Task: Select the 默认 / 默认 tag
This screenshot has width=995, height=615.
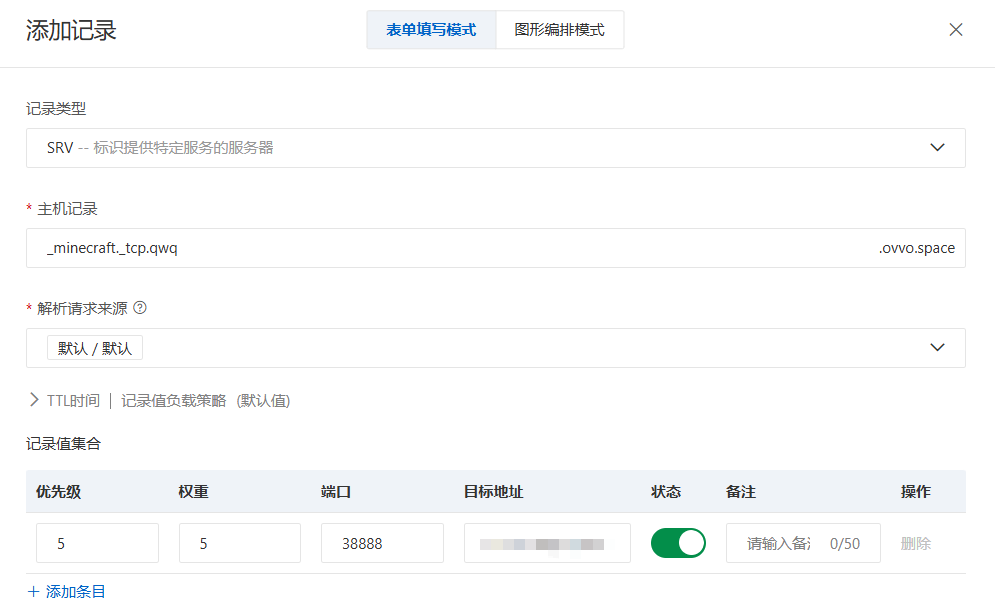Action: pos(95,348)
